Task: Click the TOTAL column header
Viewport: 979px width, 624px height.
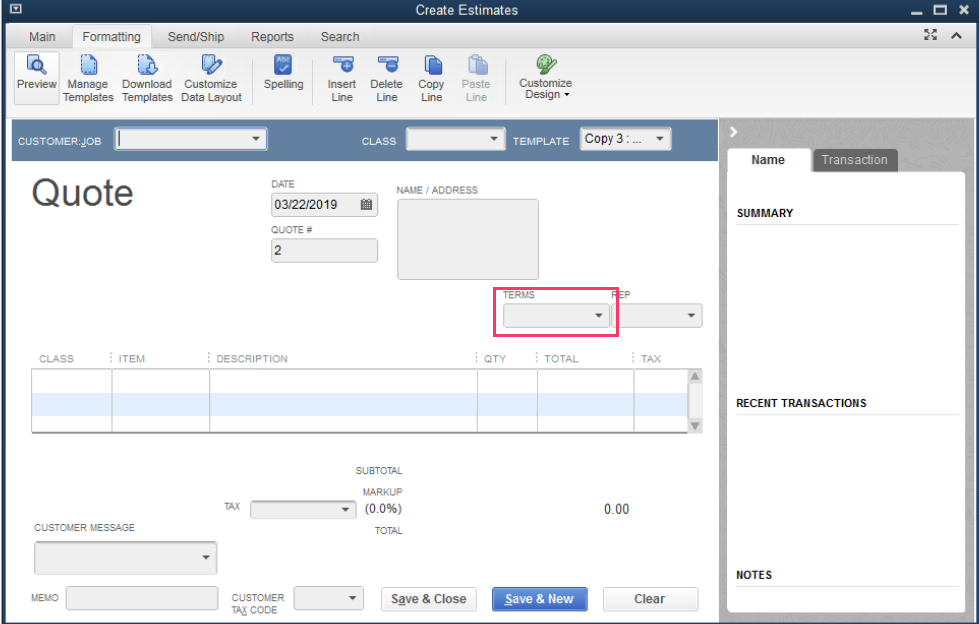Action: [x=561, y=359]
